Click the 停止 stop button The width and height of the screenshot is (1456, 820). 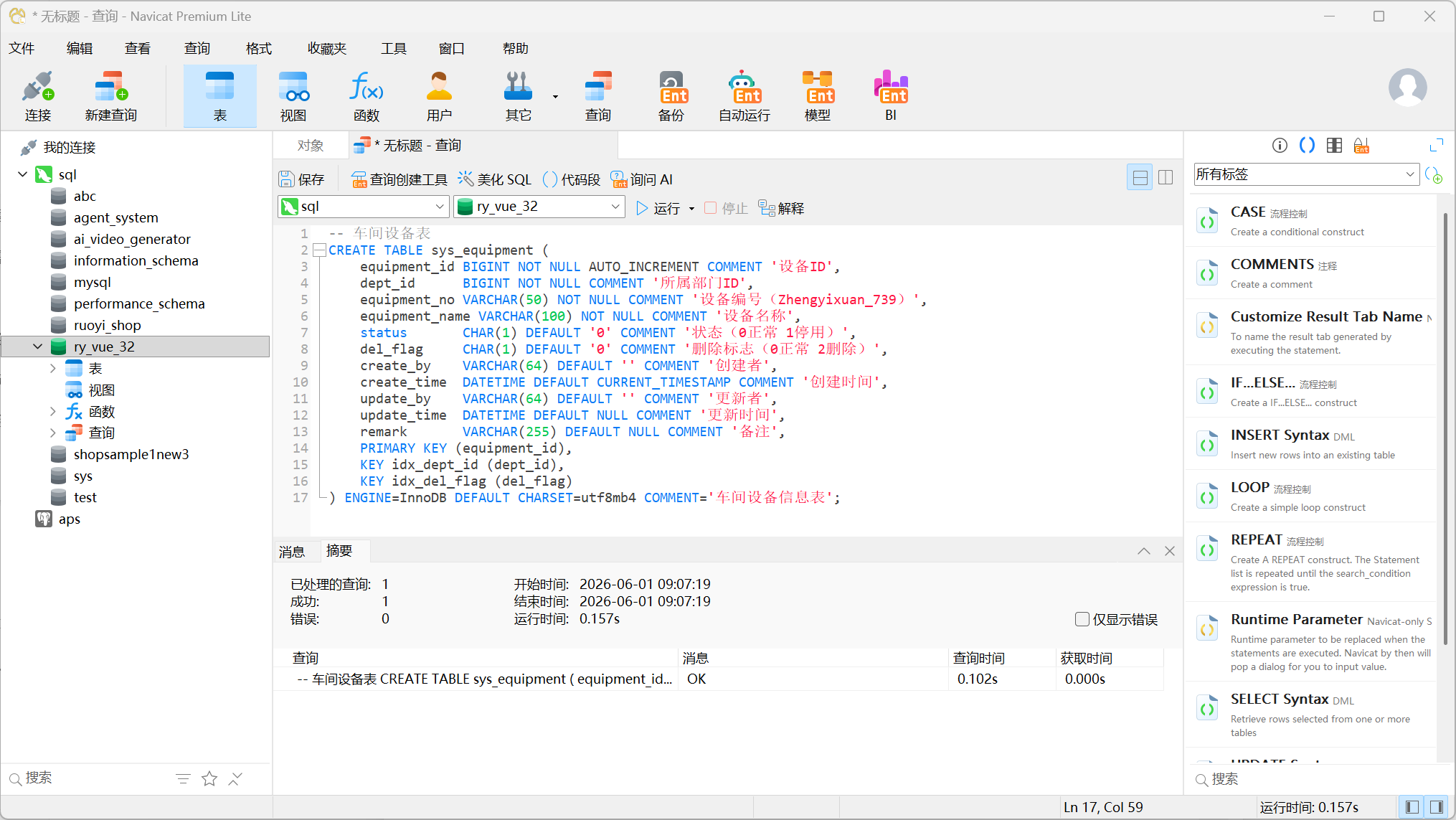[726, 208]
